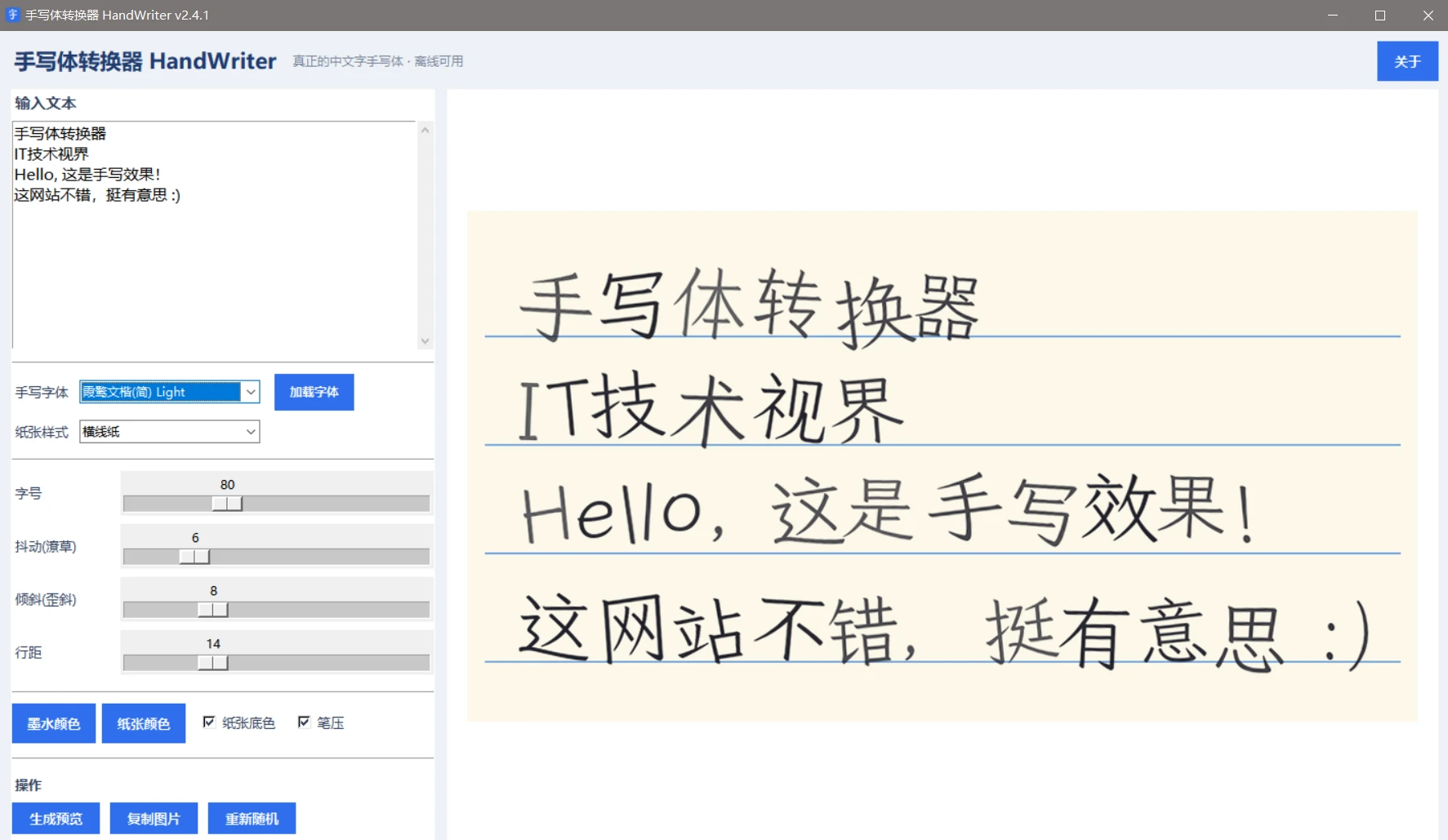
Task: Click the 加载字体 load font button
Action: point(314,392)
